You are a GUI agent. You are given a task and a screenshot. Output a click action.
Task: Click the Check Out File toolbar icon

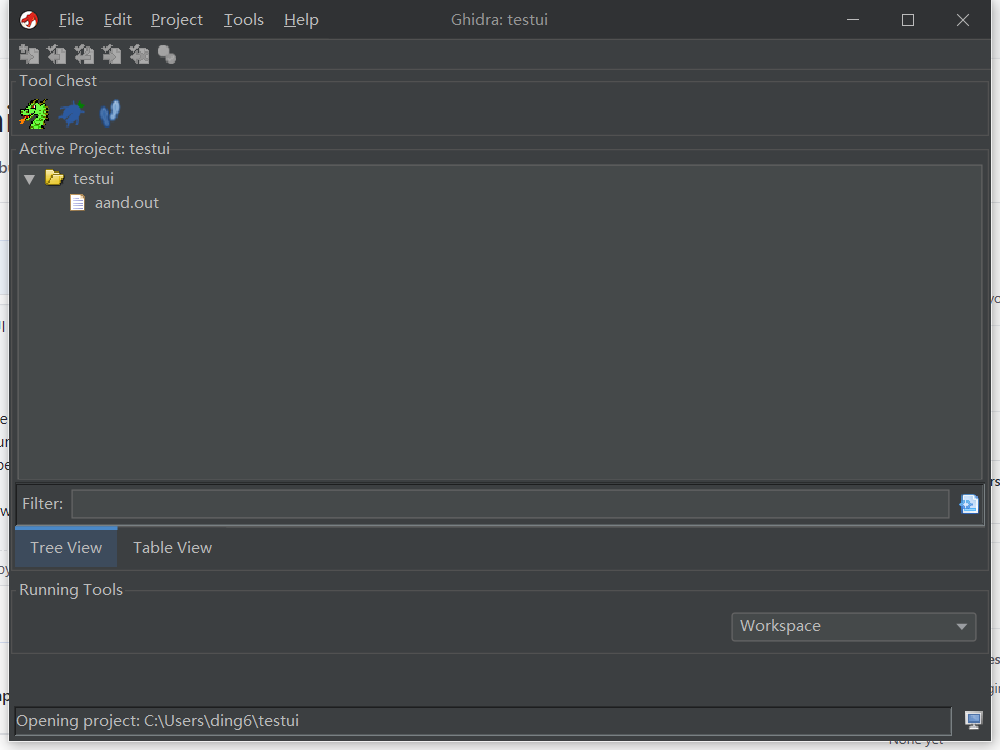click(57, 55)
